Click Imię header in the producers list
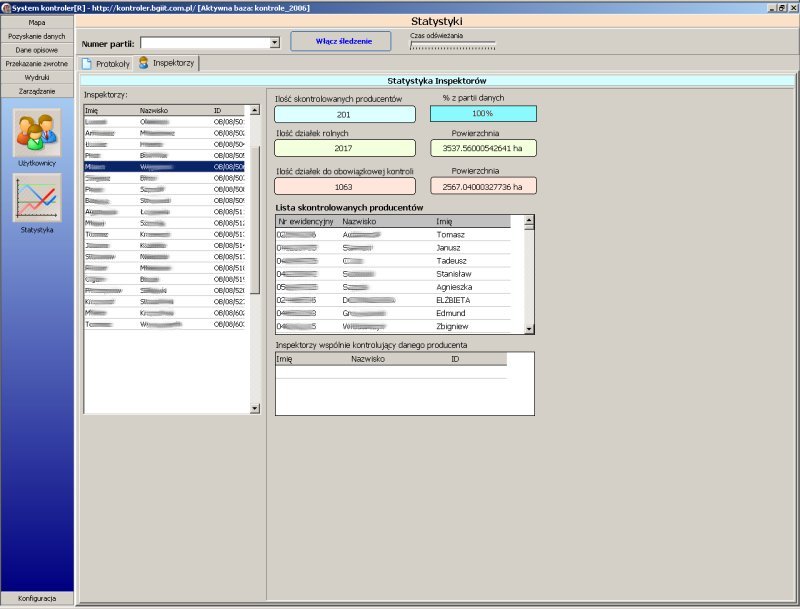 tap(472, 221)
